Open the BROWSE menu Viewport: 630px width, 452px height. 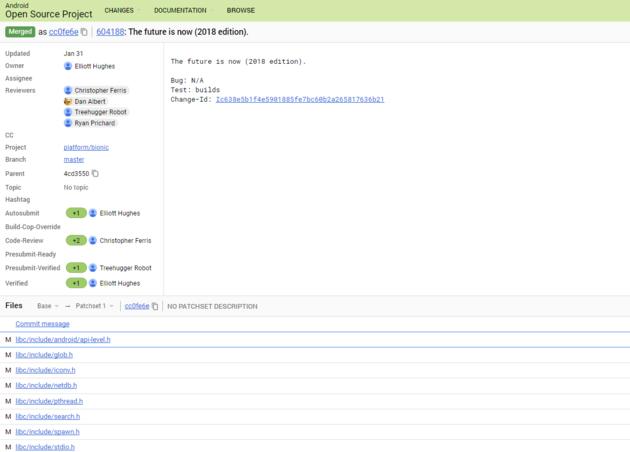click(x=240, y=11)
